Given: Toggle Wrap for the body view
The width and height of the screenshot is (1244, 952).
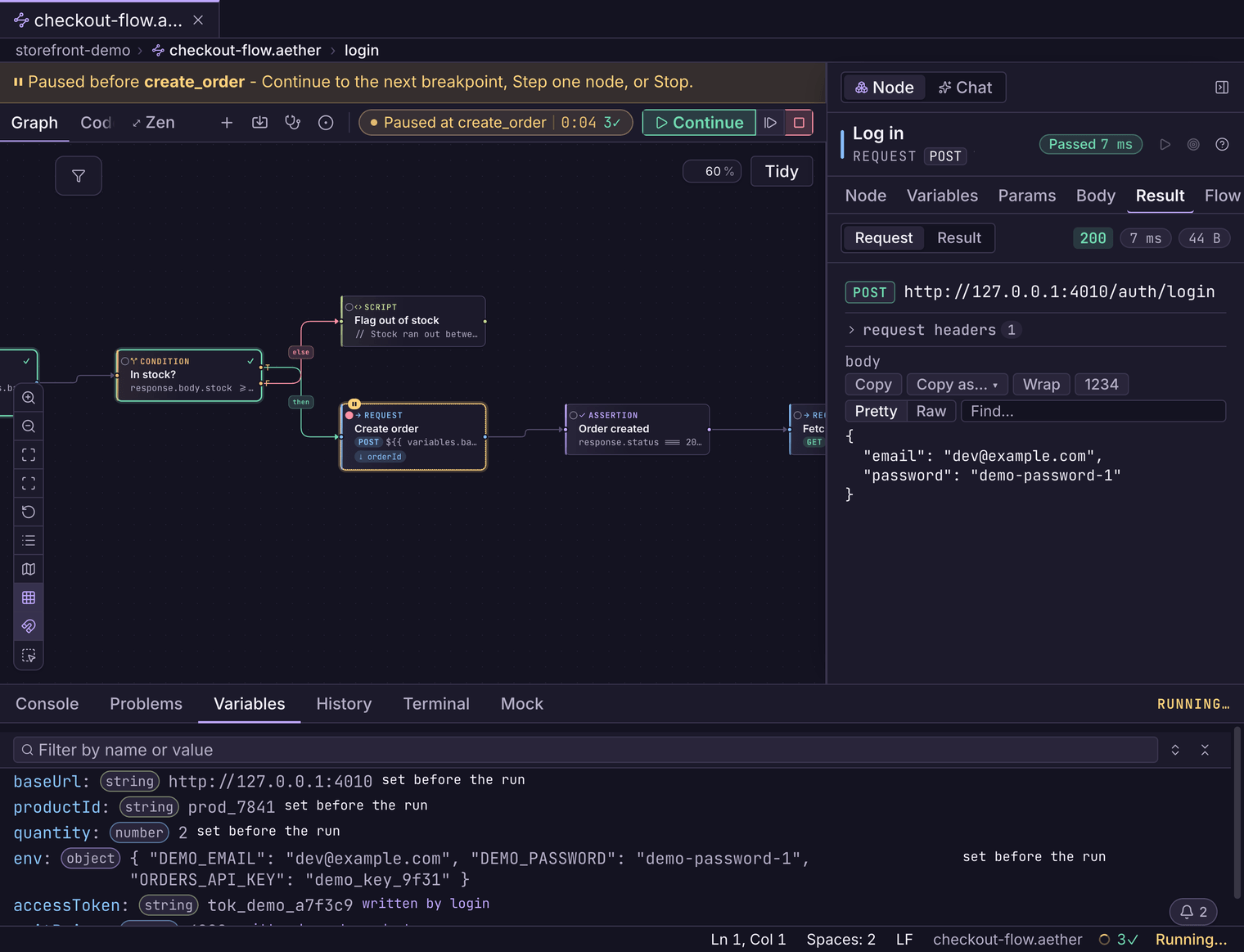Looking at the screenshot, I should 1041,385.
